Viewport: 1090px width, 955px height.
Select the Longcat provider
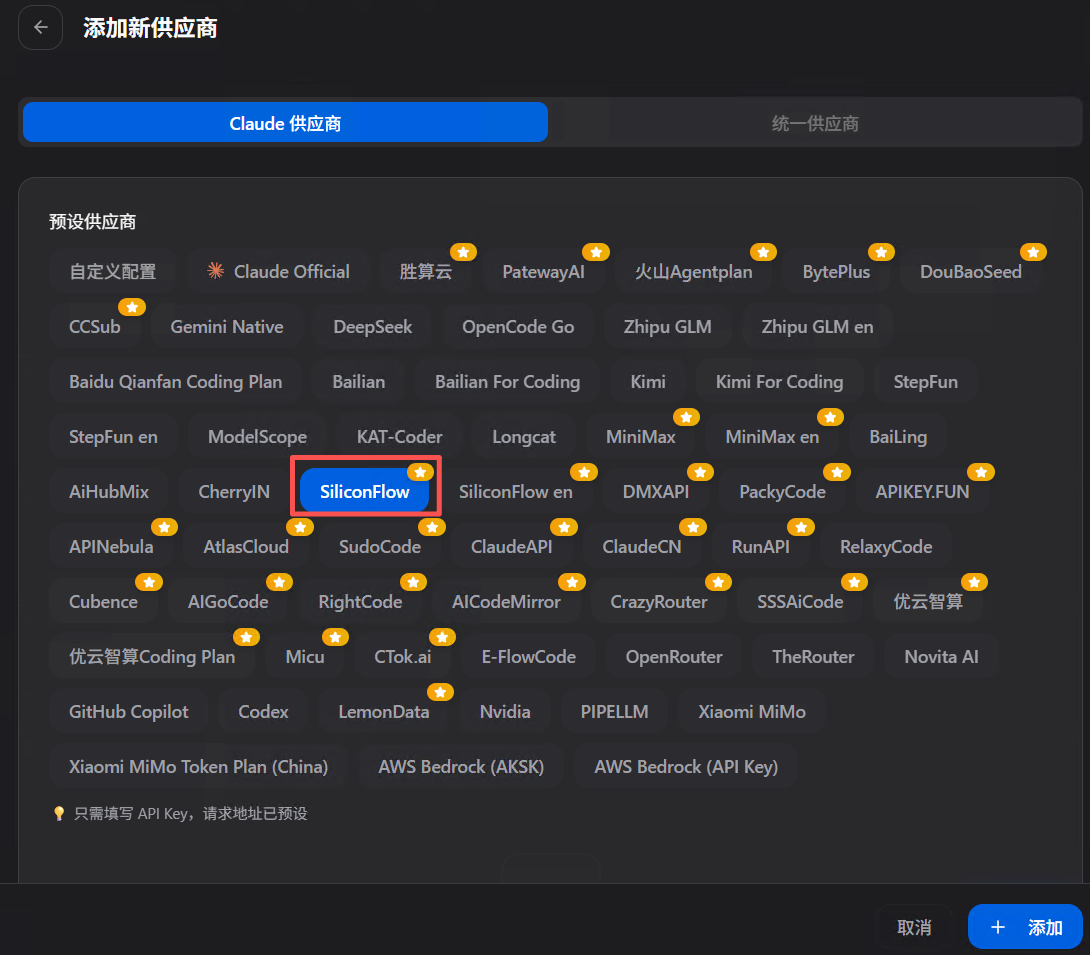523,436
